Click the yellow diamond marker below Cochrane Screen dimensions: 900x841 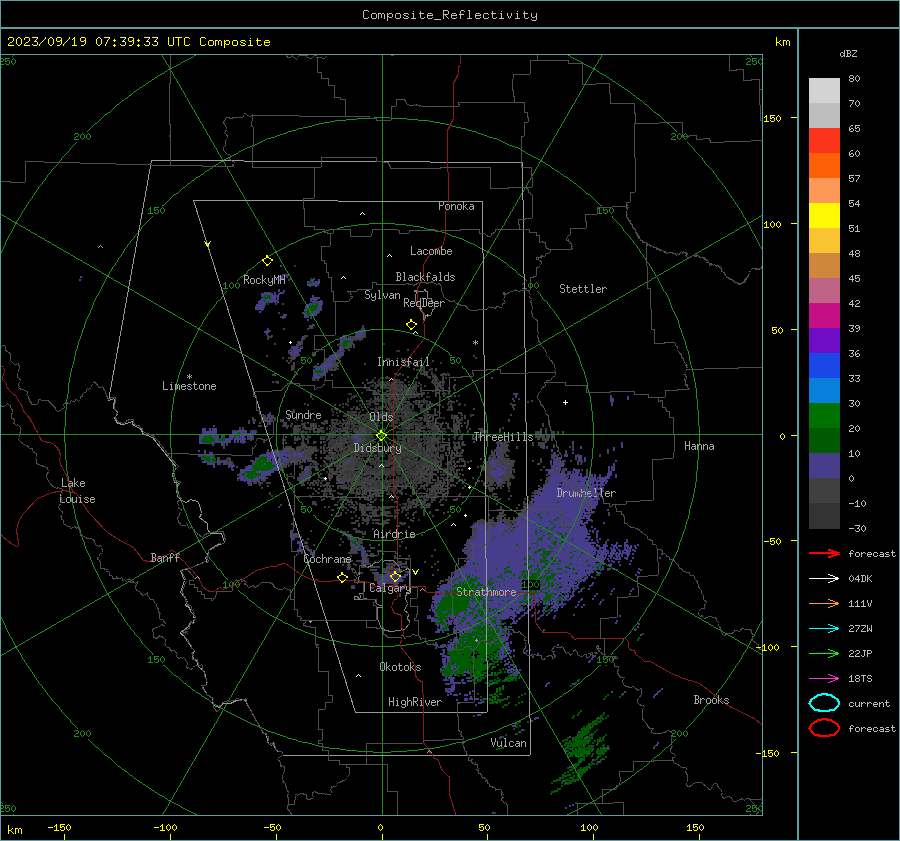(x=342, y=577)
